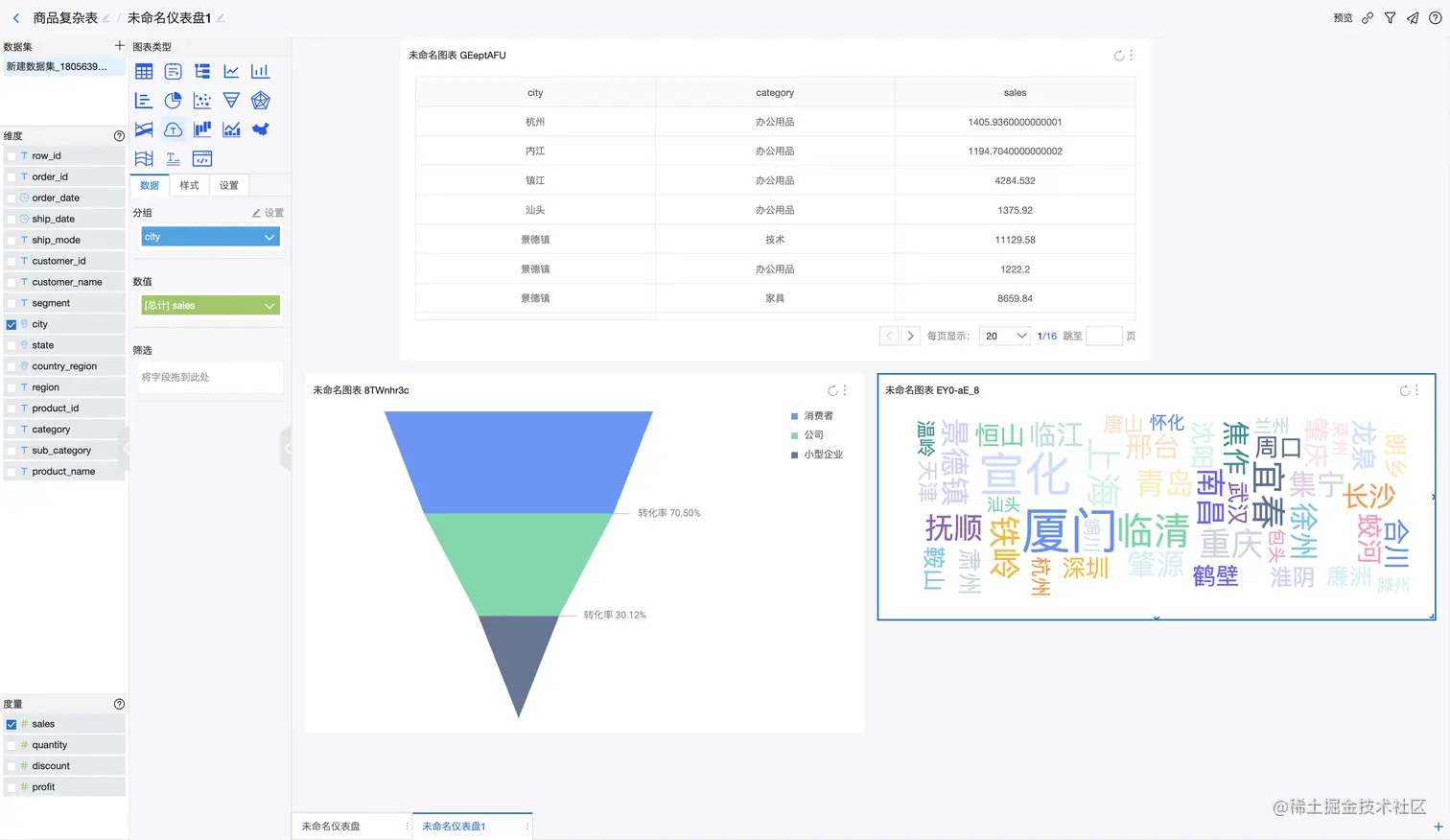Image resolution: width=1450 pixels, height=840 pixels.
Task: Open the global filter funnel icon
Action: (1390, 17)
